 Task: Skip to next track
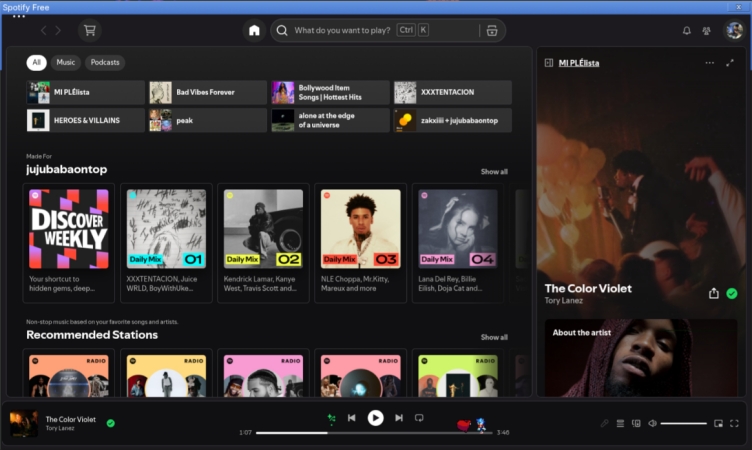[399, 418]
